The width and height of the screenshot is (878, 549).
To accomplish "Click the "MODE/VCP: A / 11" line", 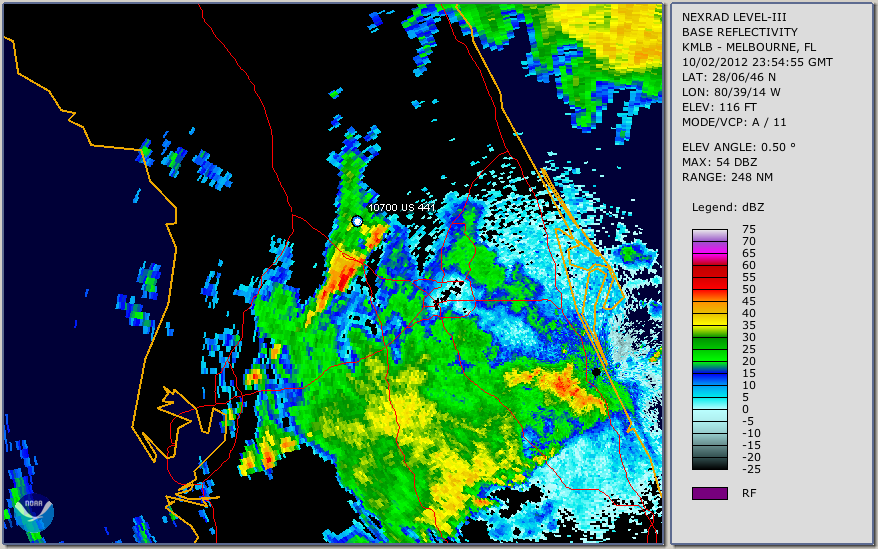I will pyautogui.click(x=734, y=122).
